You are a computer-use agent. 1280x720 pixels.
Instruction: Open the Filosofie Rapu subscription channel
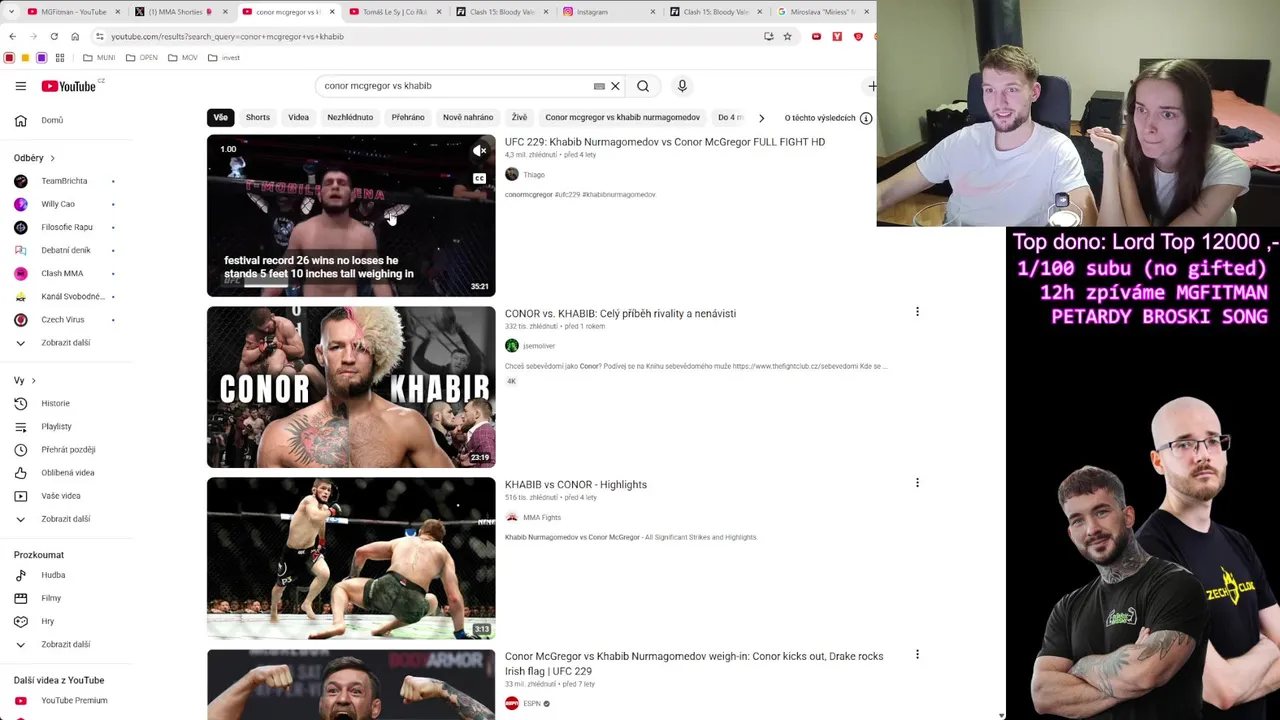click(x=66, y=227)
